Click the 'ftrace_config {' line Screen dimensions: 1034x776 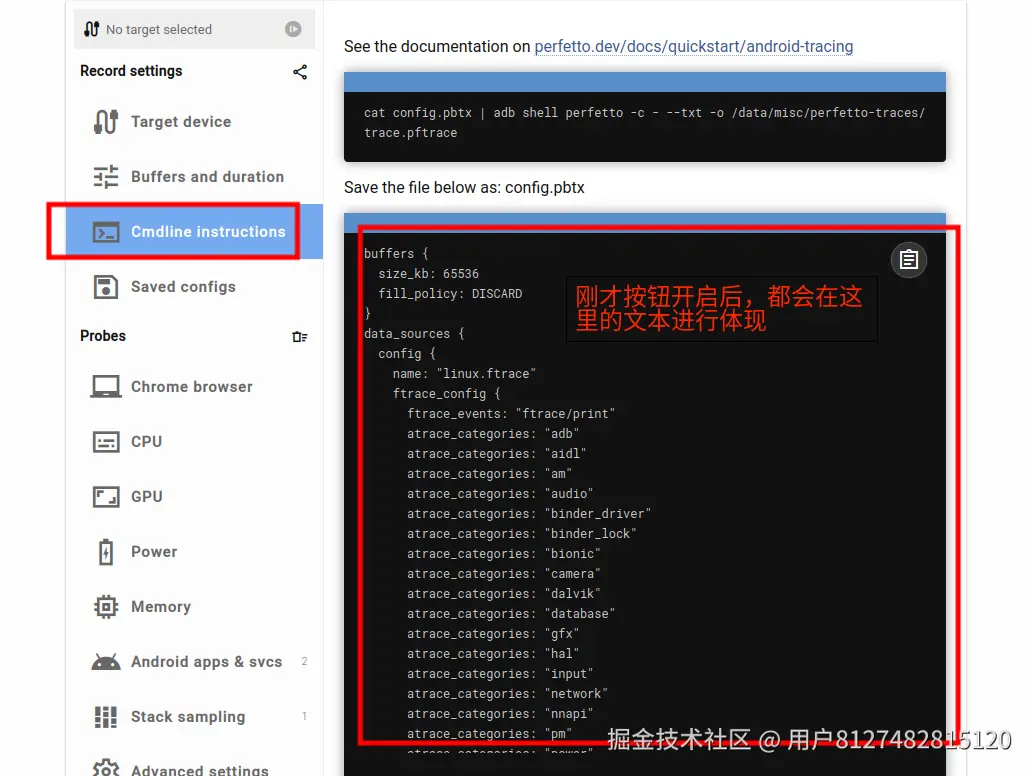pyautogui.click(x=446, y=394)
